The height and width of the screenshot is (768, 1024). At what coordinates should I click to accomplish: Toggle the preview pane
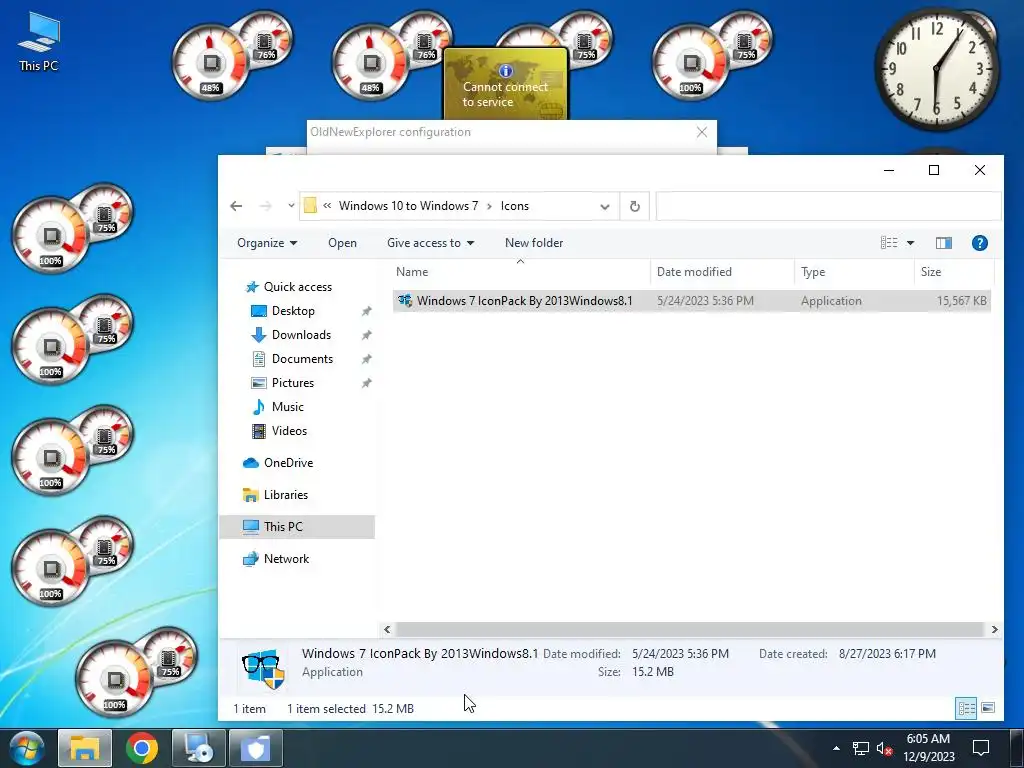pos(944,243)
